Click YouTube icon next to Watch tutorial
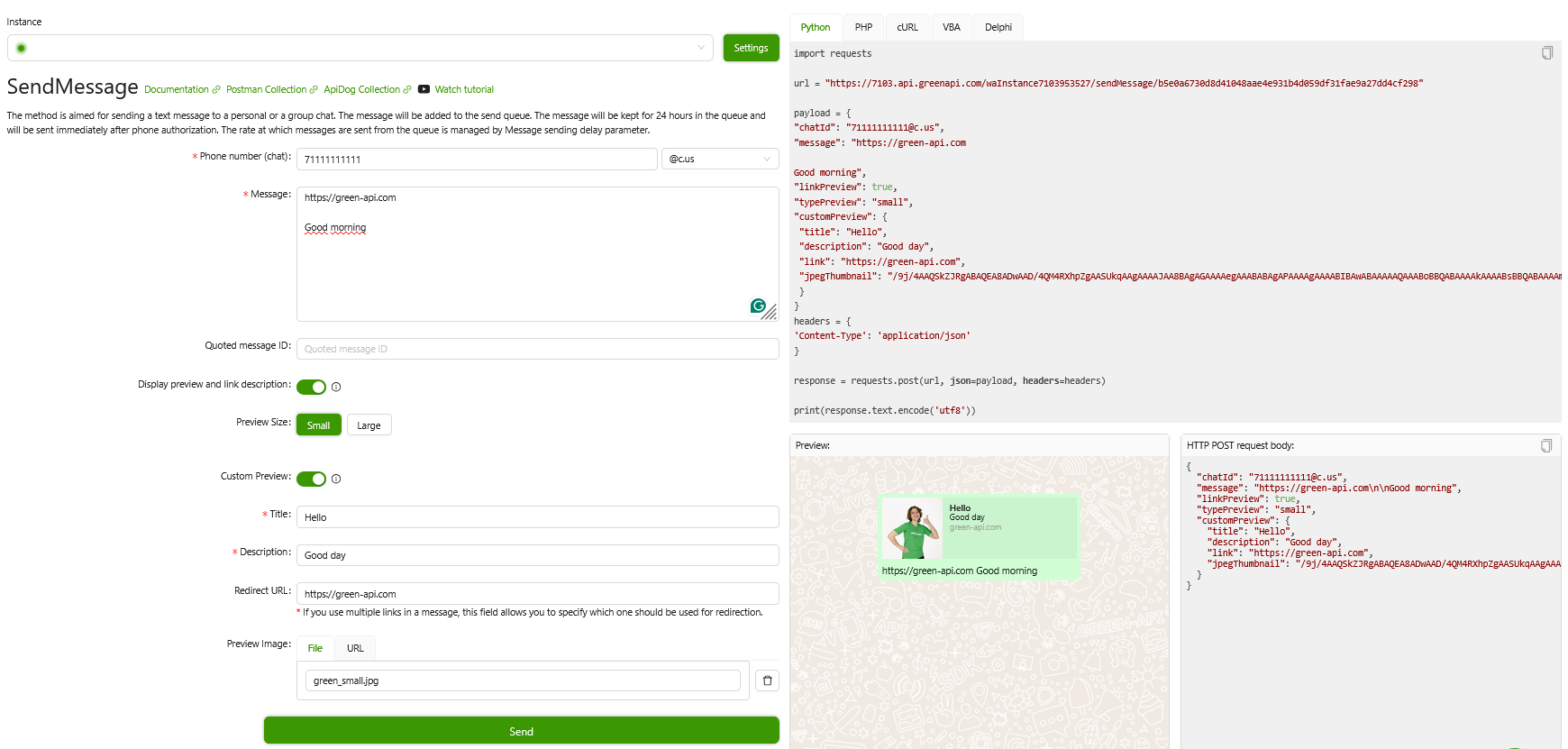 (x=424, y=89)
